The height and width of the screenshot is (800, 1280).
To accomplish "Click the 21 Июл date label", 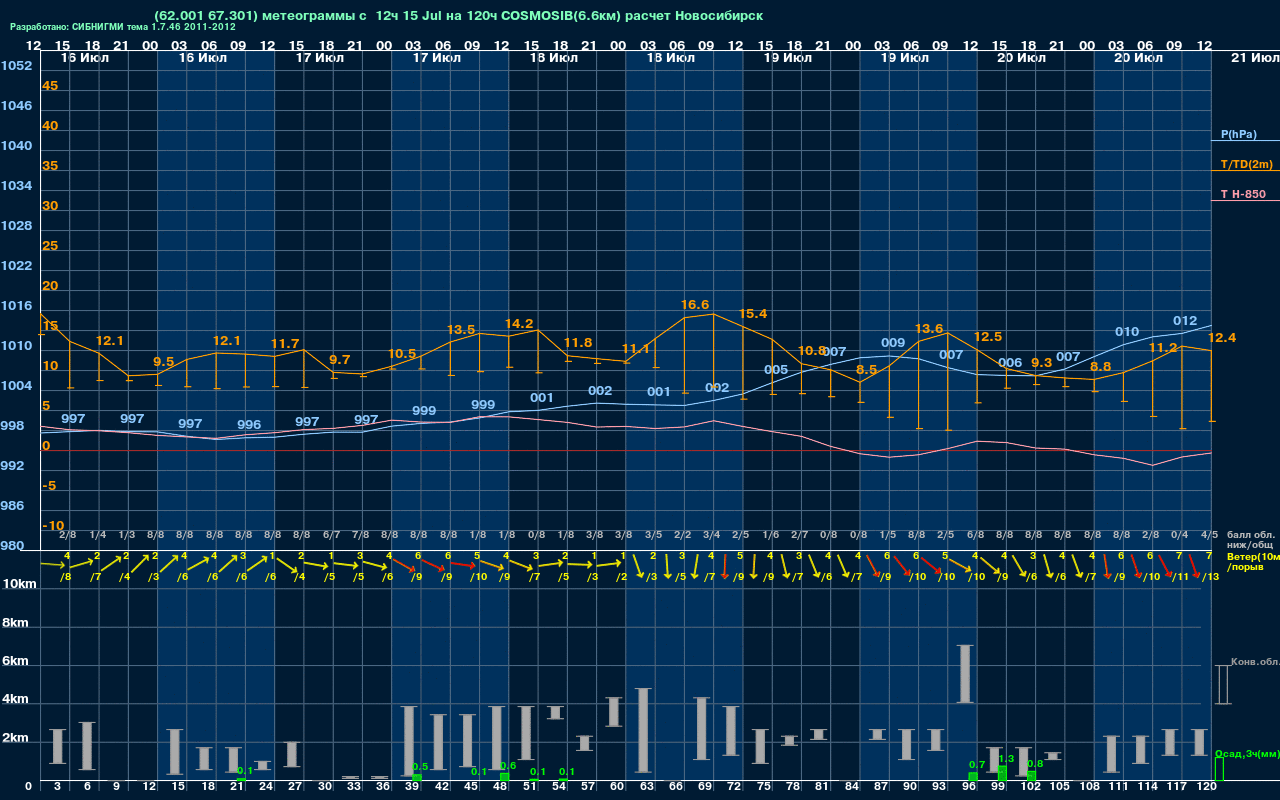I will [x=1254, y=59].
